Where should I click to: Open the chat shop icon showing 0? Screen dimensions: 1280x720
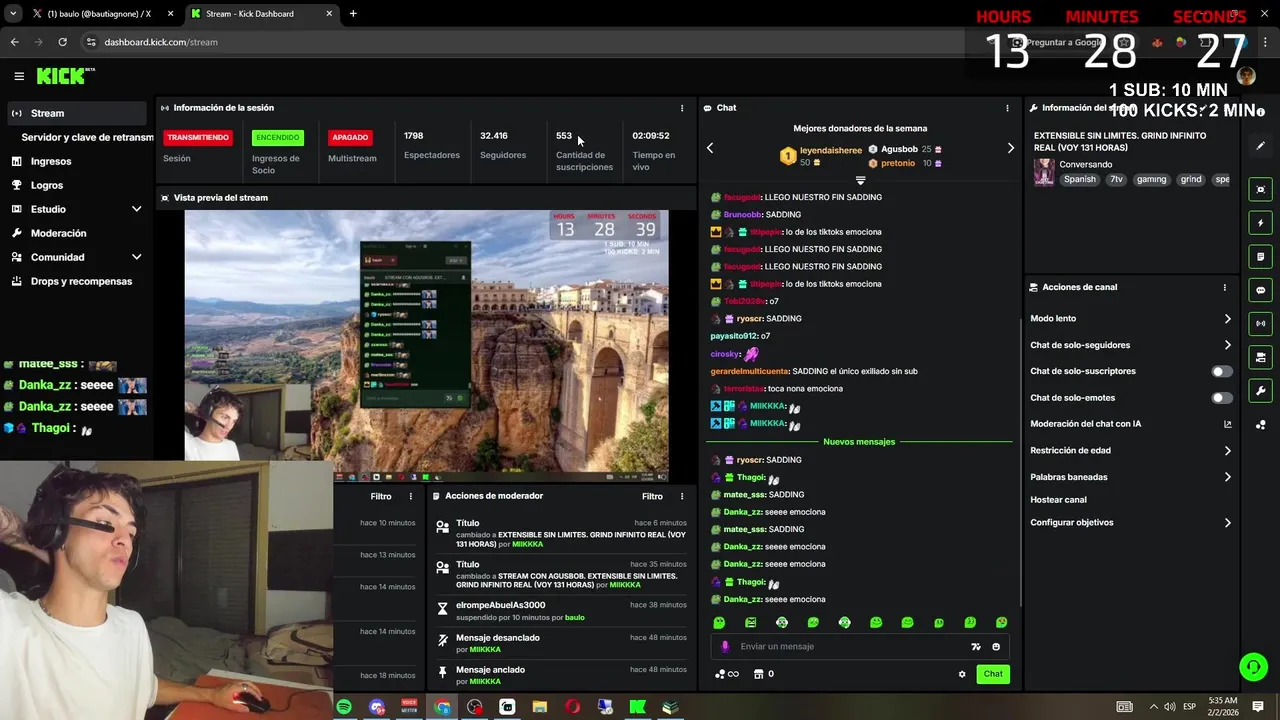[x=763, y=674]
